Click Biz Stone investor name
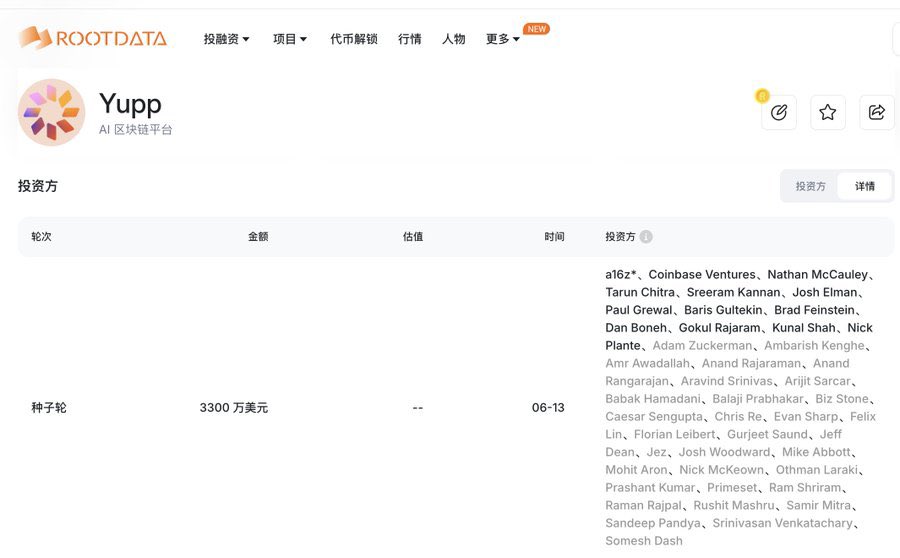 point(841,399)
